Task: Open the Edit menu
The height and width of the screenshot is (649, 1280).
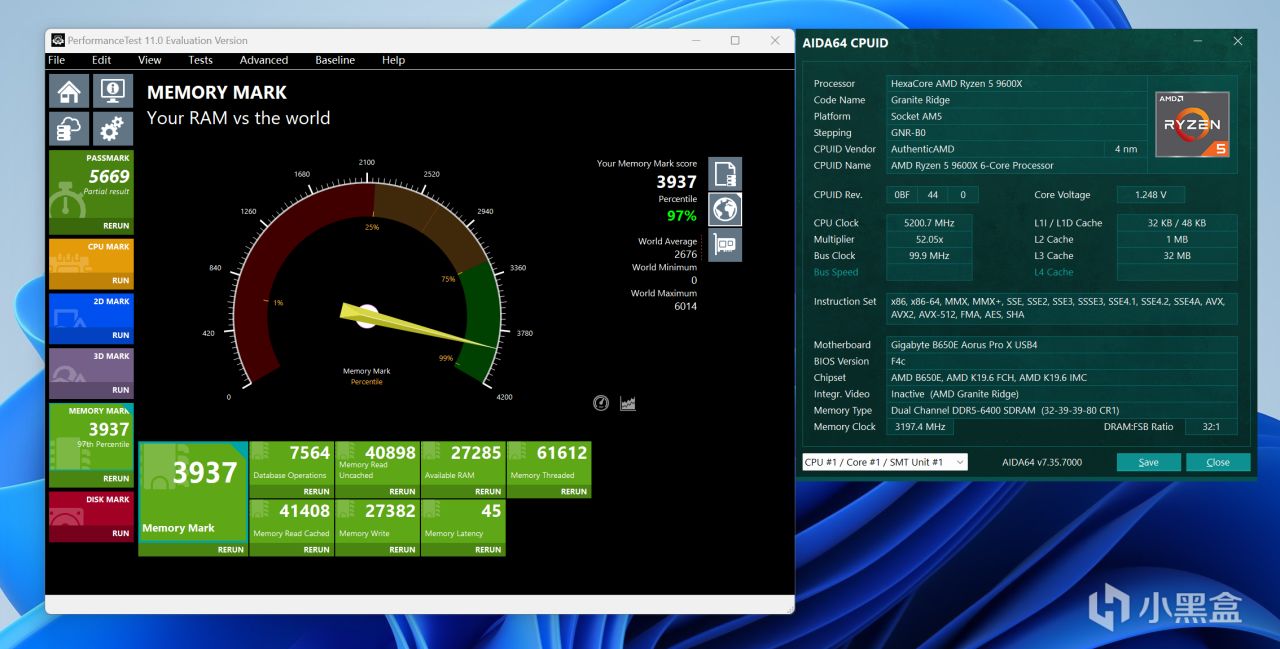Action: point(102,60)
